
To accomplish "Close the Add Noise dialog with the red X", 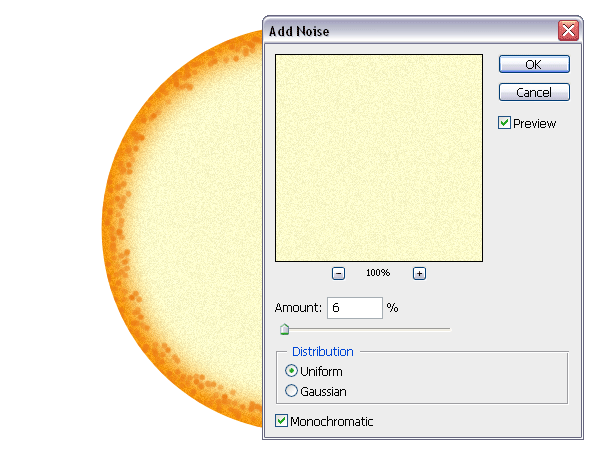I will tap(569, 30).
